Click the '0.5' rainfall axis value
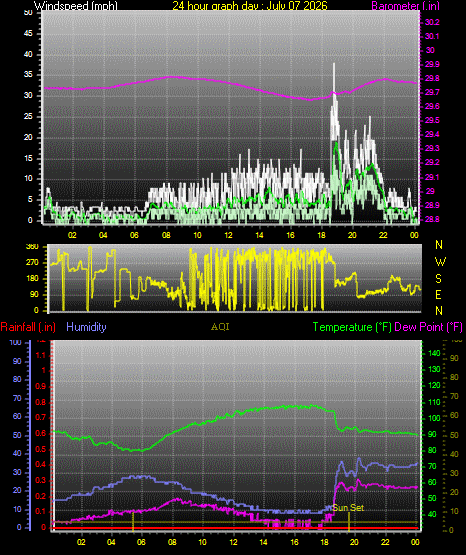 (x=41, y=449)
